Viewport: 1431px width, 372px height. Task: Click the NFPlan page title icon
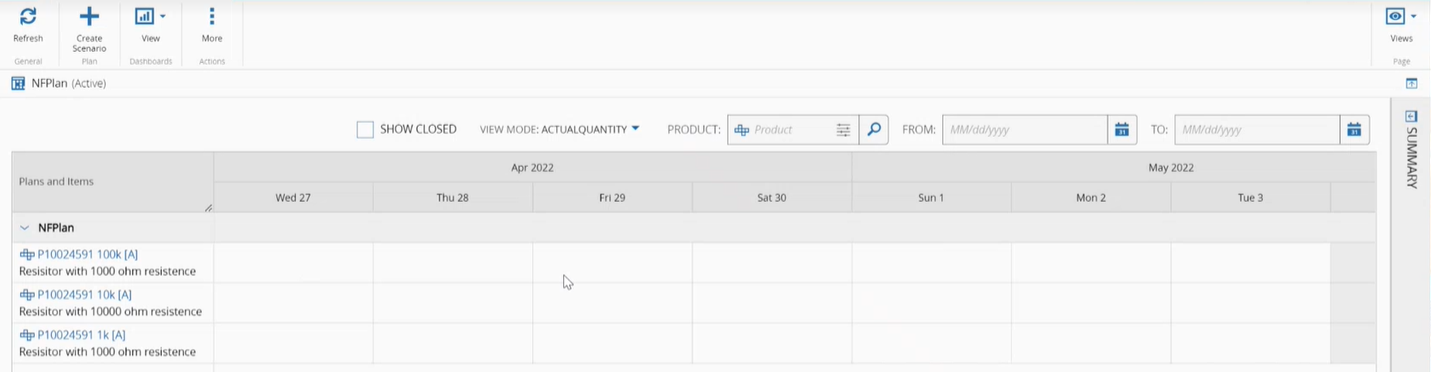[18, 83]
